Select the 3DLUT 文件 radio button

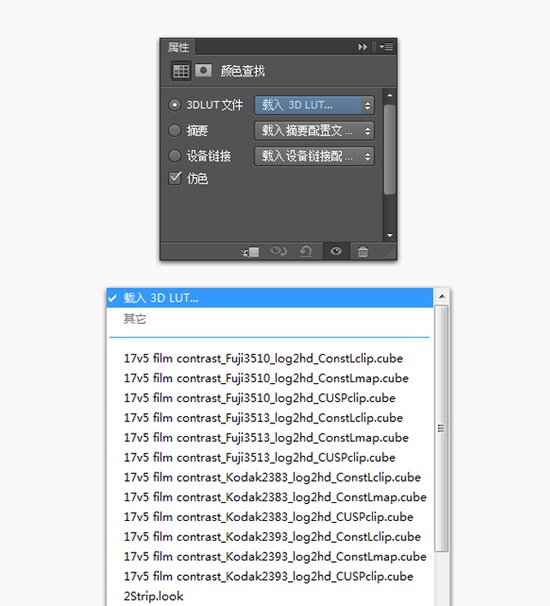(x=174, y=105)
